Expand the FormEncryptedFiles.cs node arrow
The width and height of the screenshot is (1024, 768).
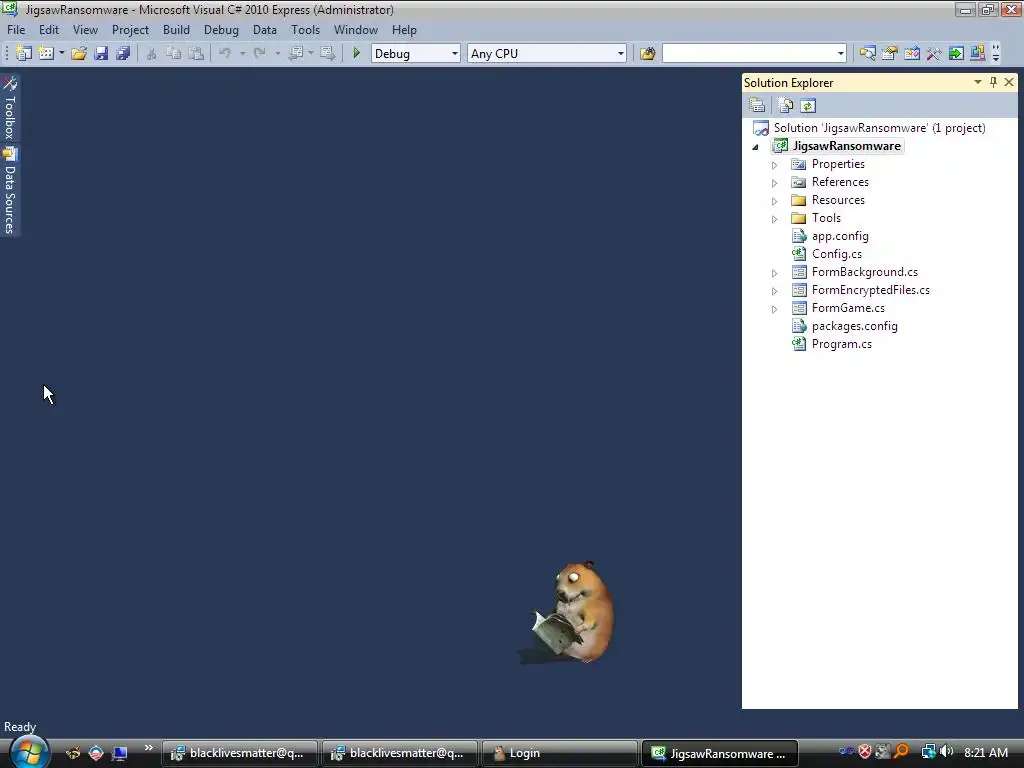[x=775, y=291]
